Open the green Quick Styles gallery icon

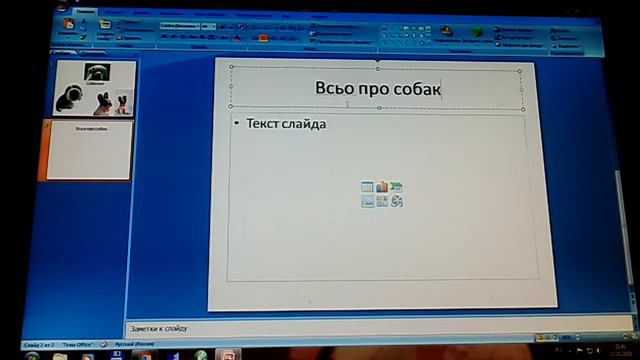477,33
